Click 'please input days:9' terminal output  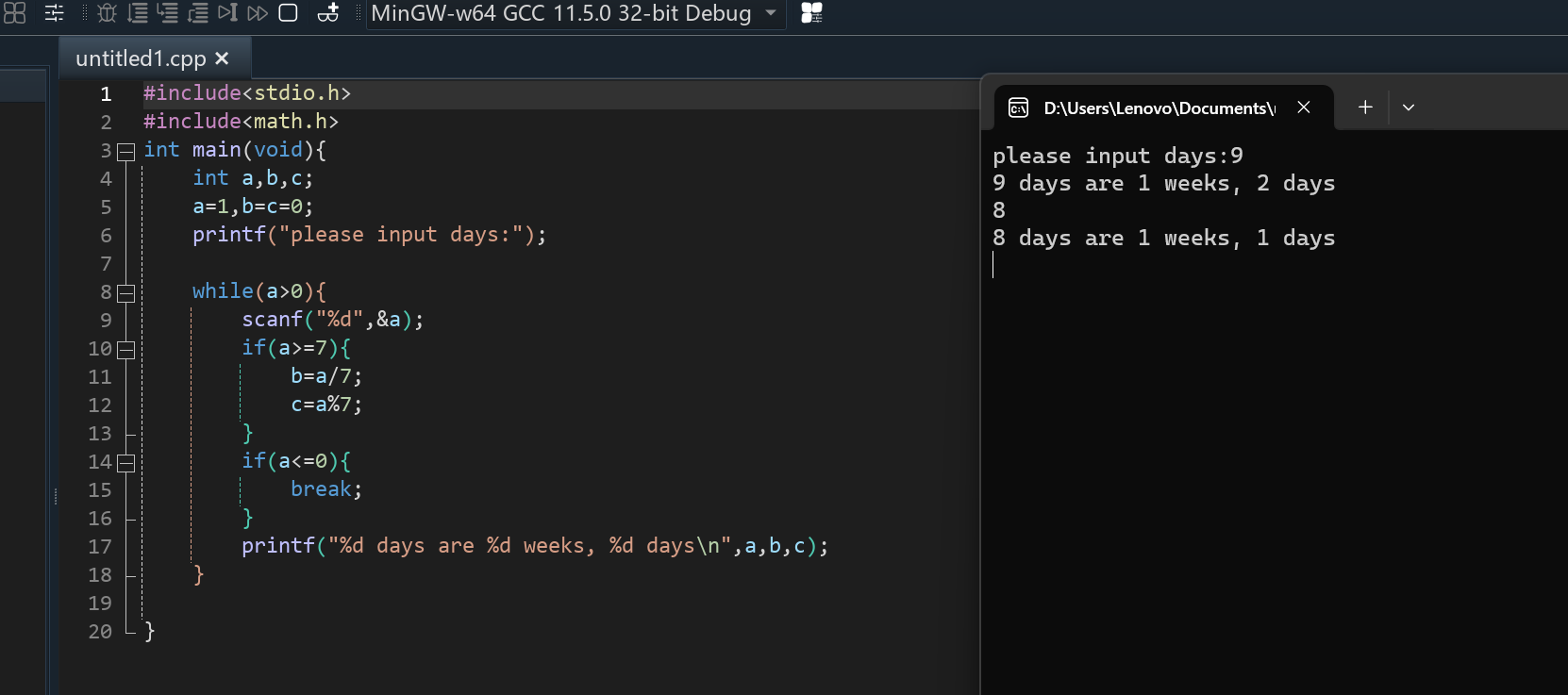(1118, 156)
